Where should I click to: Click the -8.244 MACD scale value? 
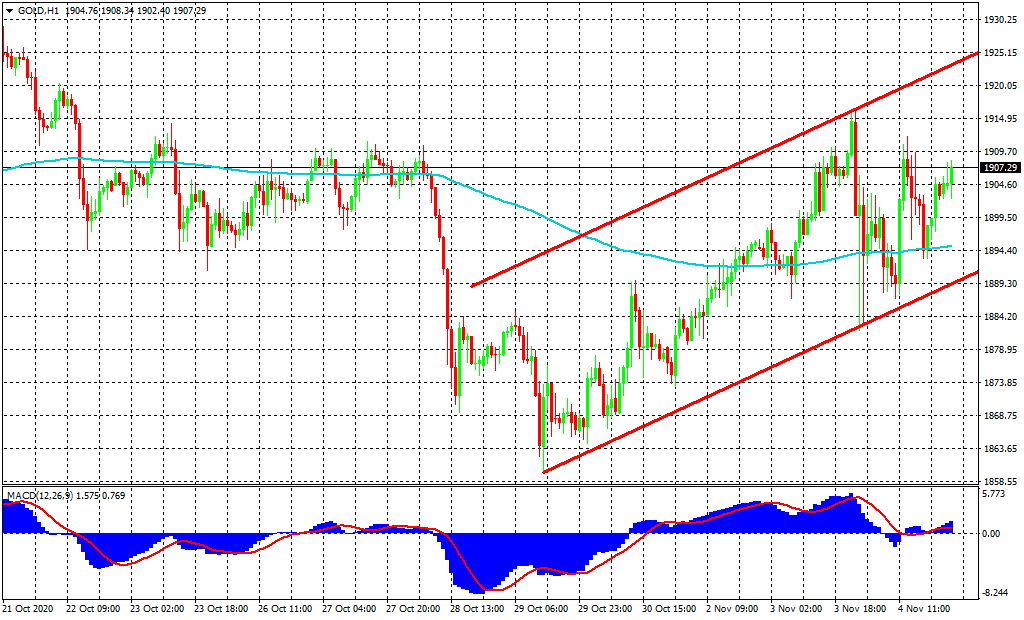(x=996, y=593)
